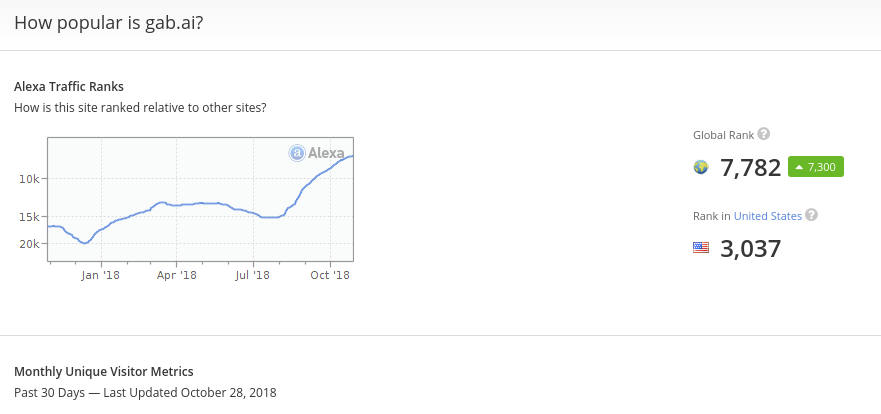The height and width of the screenshot is (414, 881).
Task: Click the Oct '18 label on chart axis
Action: coord(330,275)
